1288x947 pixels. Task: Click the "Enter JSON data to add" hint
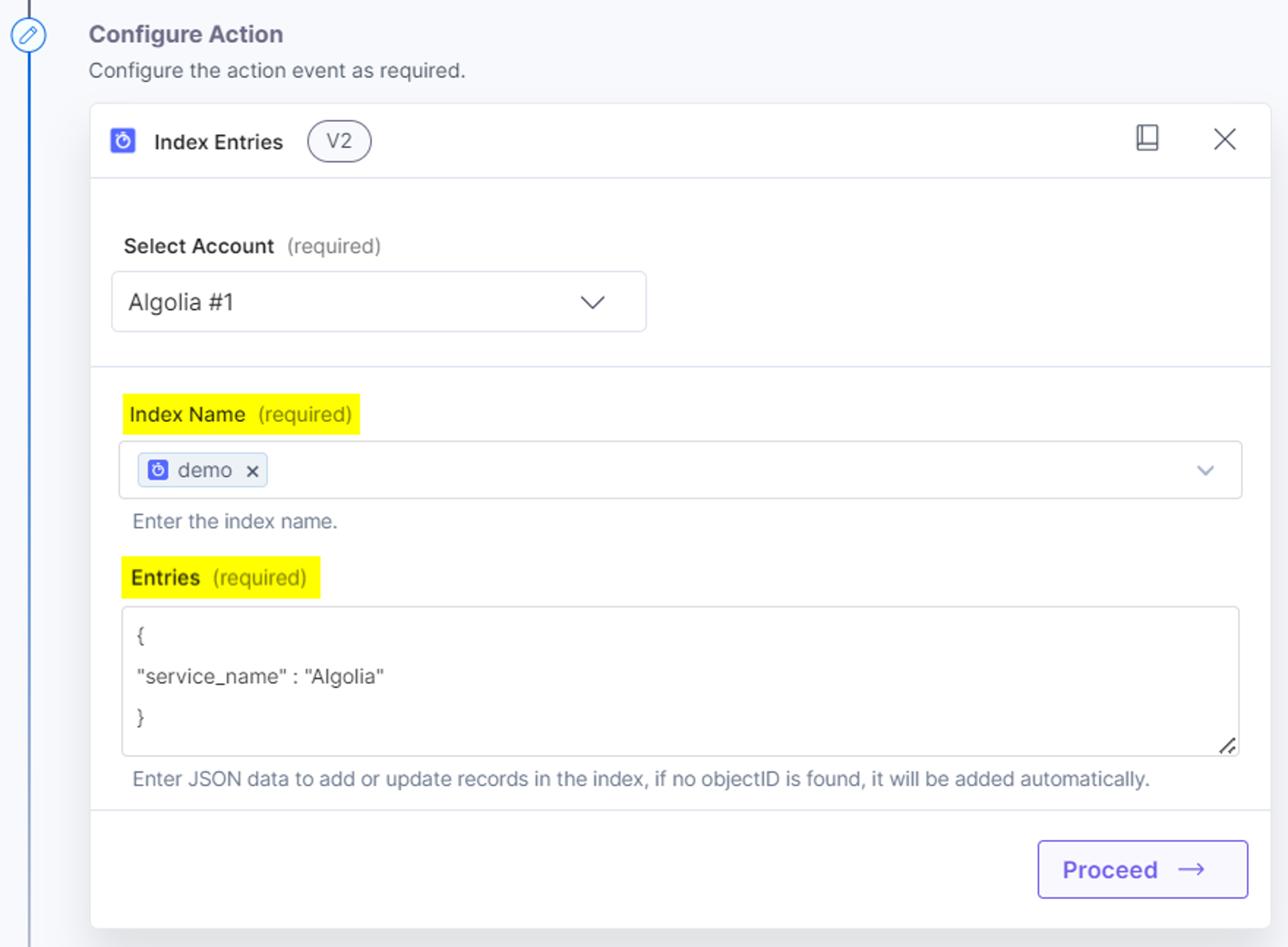point(641,780)
